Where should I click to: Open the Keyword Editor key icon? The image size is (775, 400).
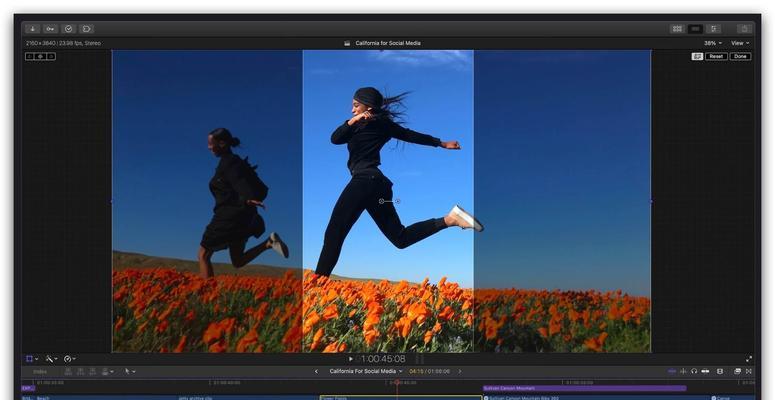tap(50, 29)
